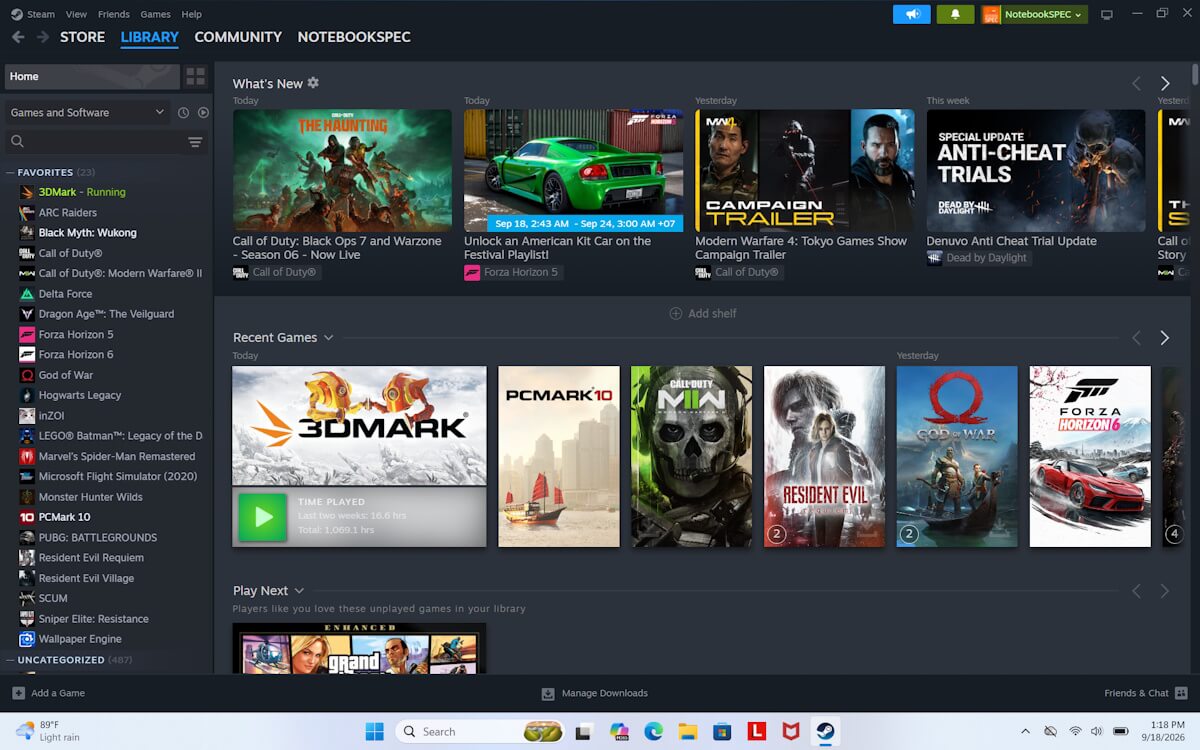Open the Friends menu
Viewport: 1200px width, 750px height.
114,14
